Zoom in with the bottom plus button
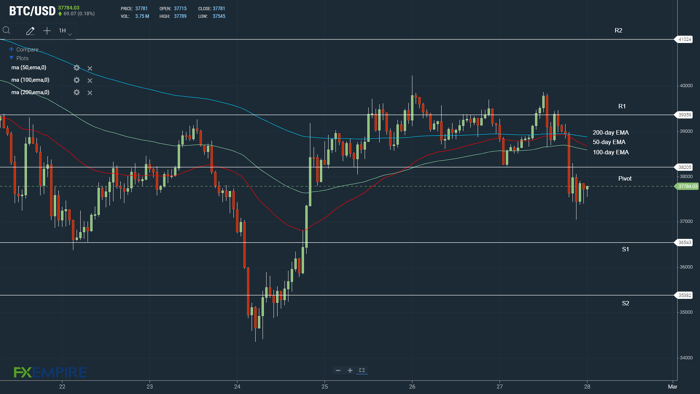The width and height of the screenshot is (700, 394). pyautogui.click(x=350, y=370)
